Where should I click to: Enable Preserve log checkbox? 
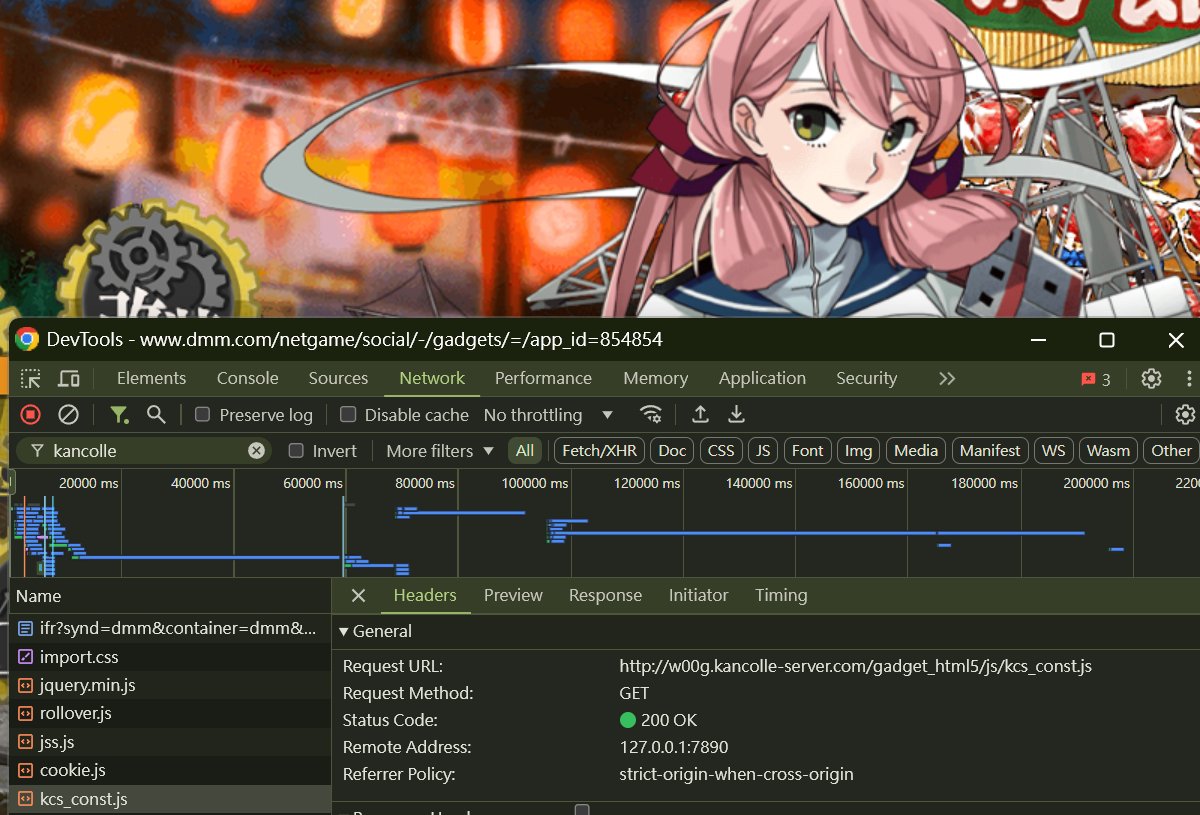tap(202, 414)
